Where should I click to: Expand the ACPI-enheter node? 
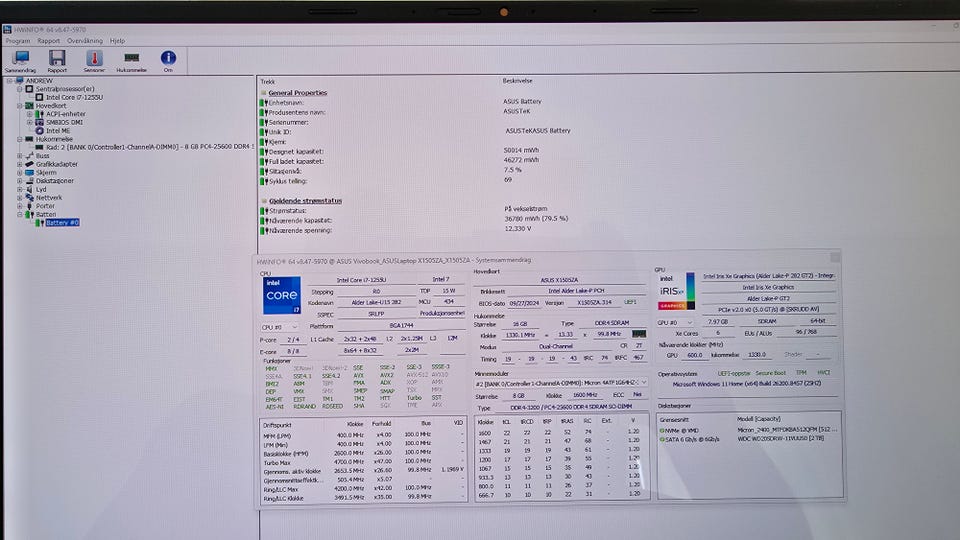pos(29,114)
